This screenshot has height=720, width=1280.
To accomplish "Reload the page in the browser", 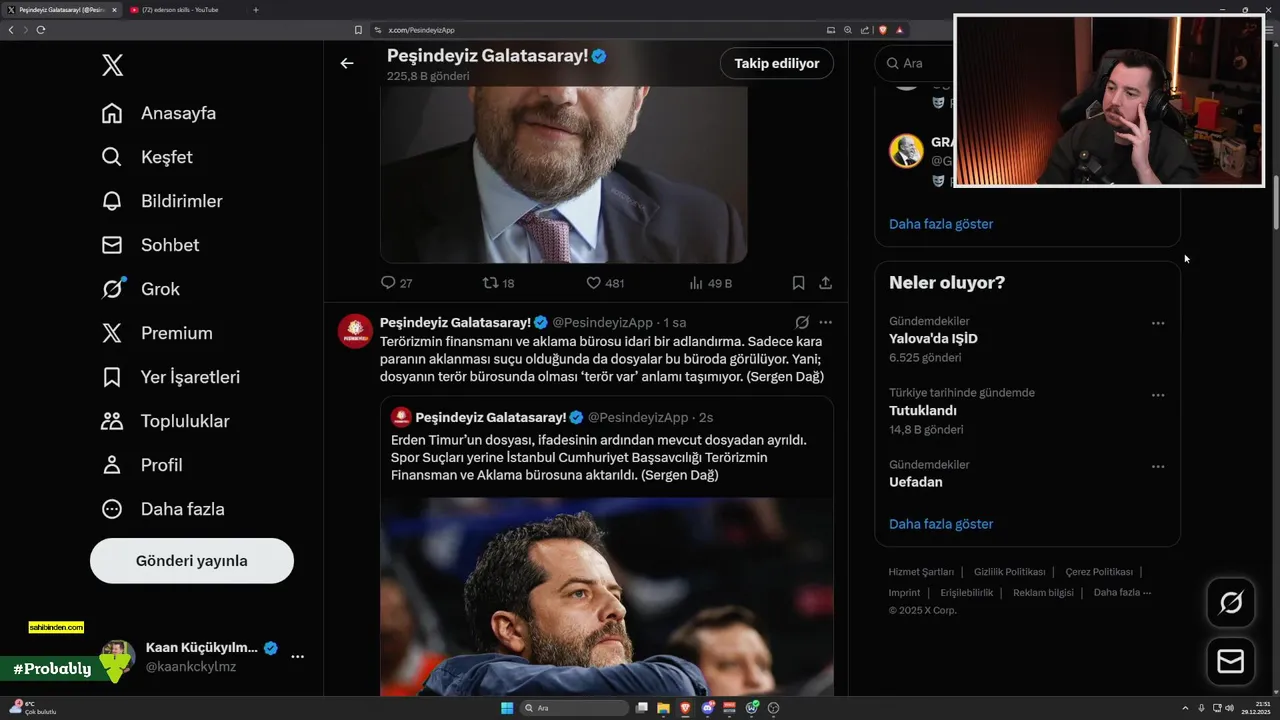I will [x=41, y=30].
